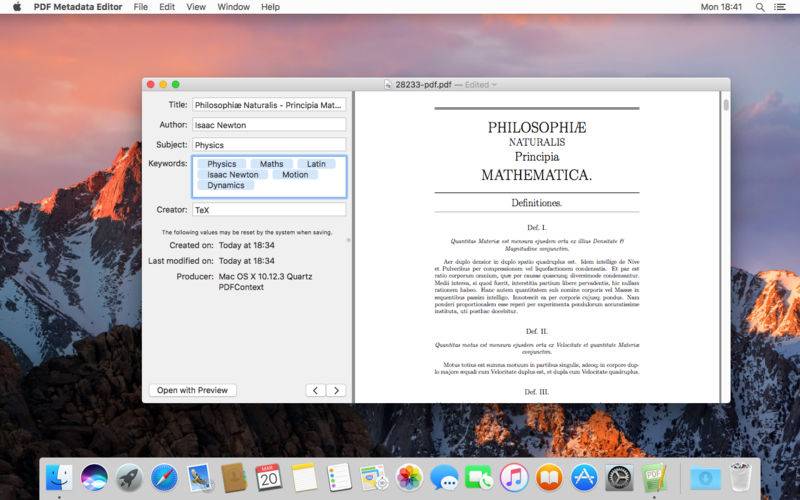Select the Maths keyword token
The image size is (800, 500).
click(271, 164)
